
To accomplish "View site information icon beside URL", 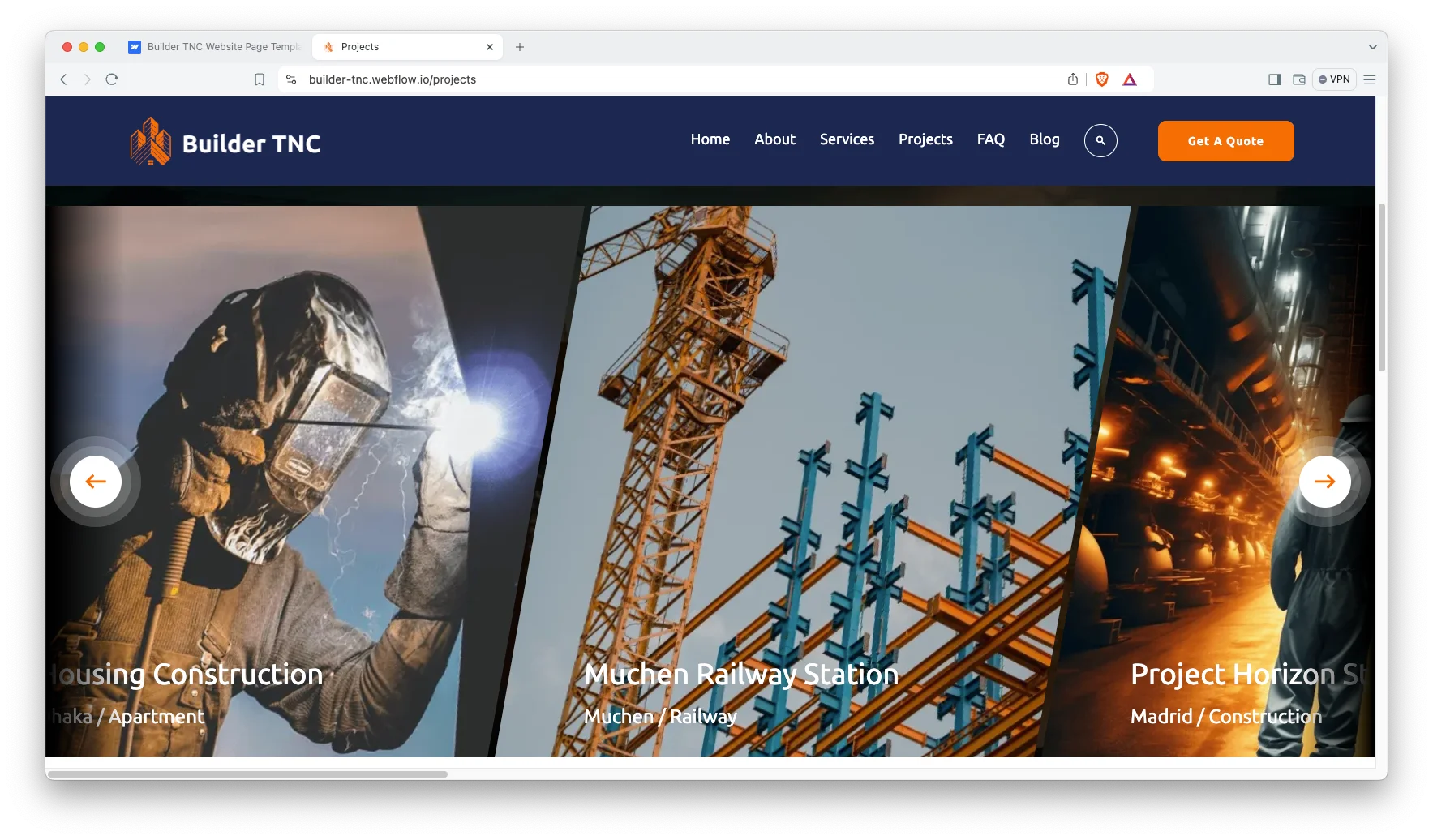I will 291,79.
